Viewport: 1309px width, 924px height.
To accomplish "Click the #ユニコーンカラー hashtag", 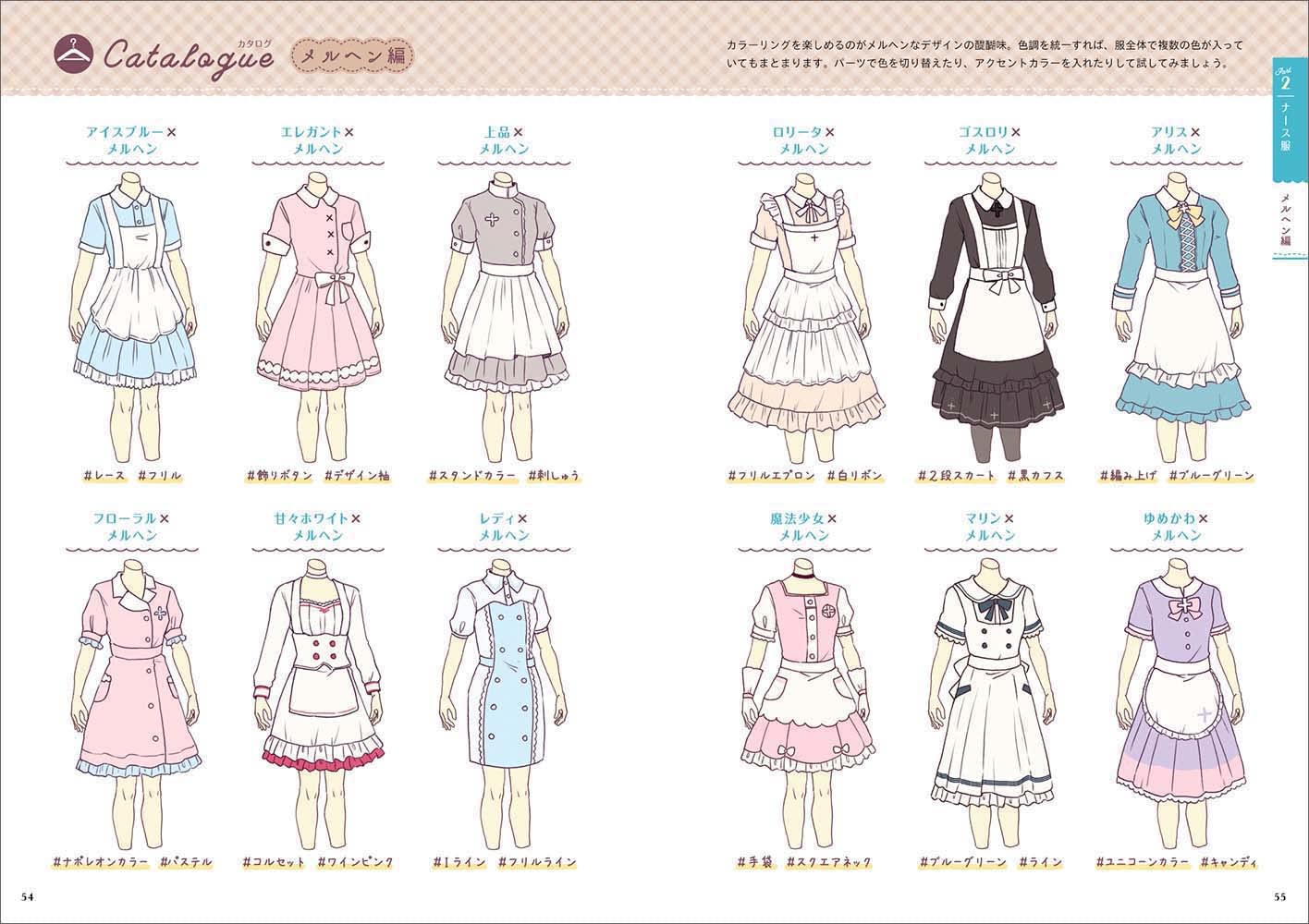I will tap(1142, 862).
